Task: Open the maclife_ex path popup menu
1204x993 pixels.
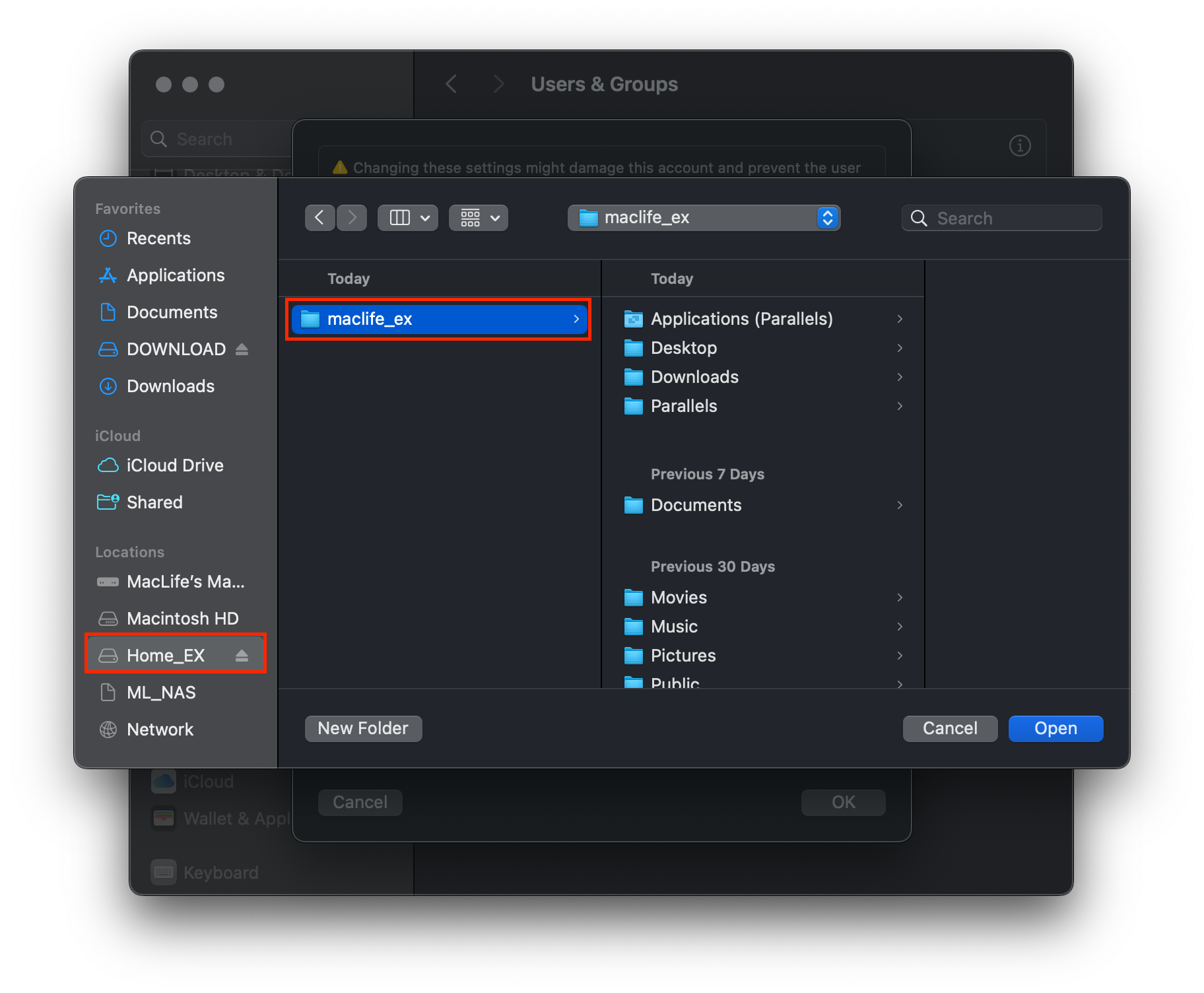Action: point(703,218)
